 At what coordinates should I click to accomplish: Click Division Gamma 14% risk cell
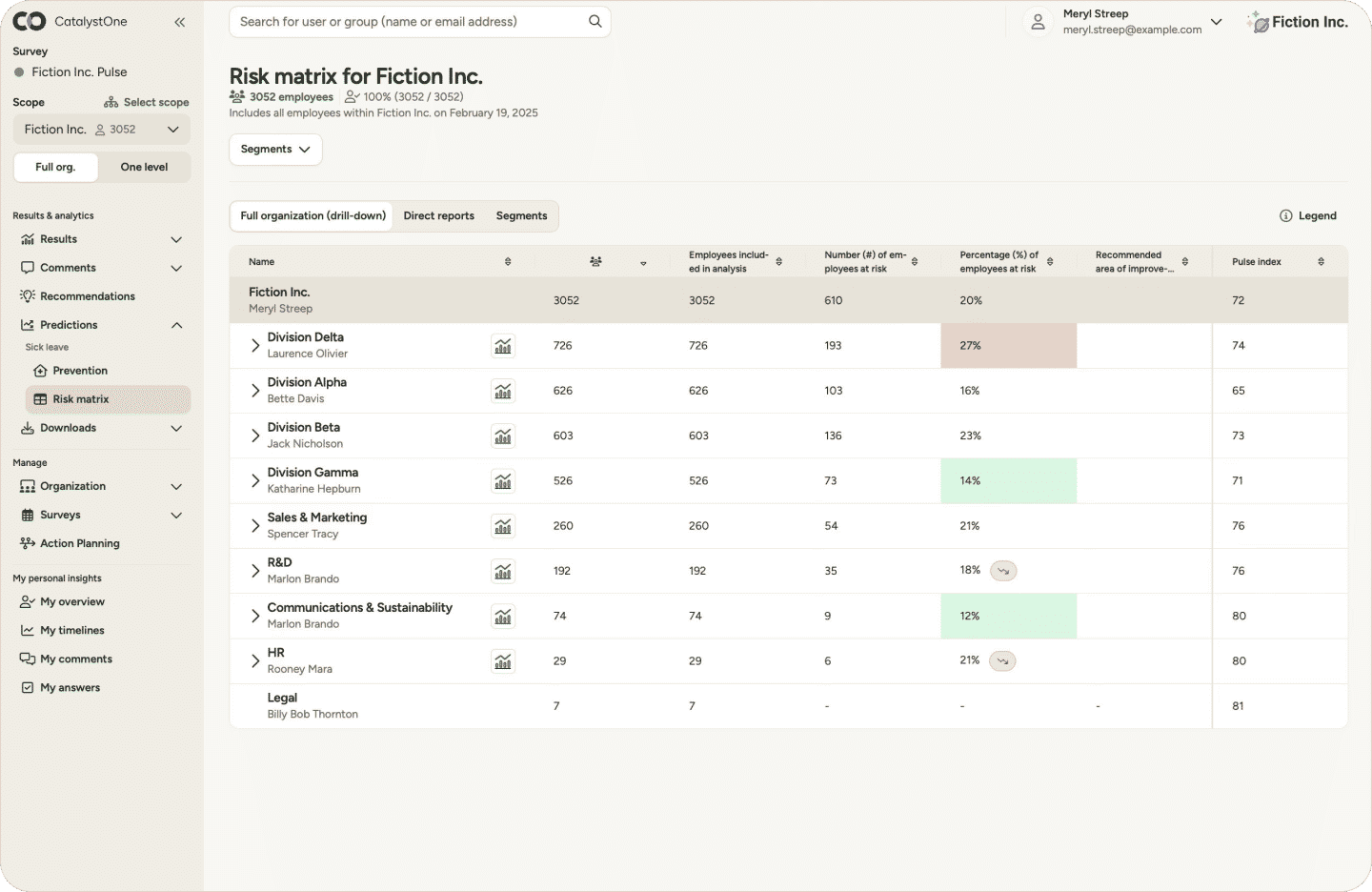click(x=1009, y=481)
